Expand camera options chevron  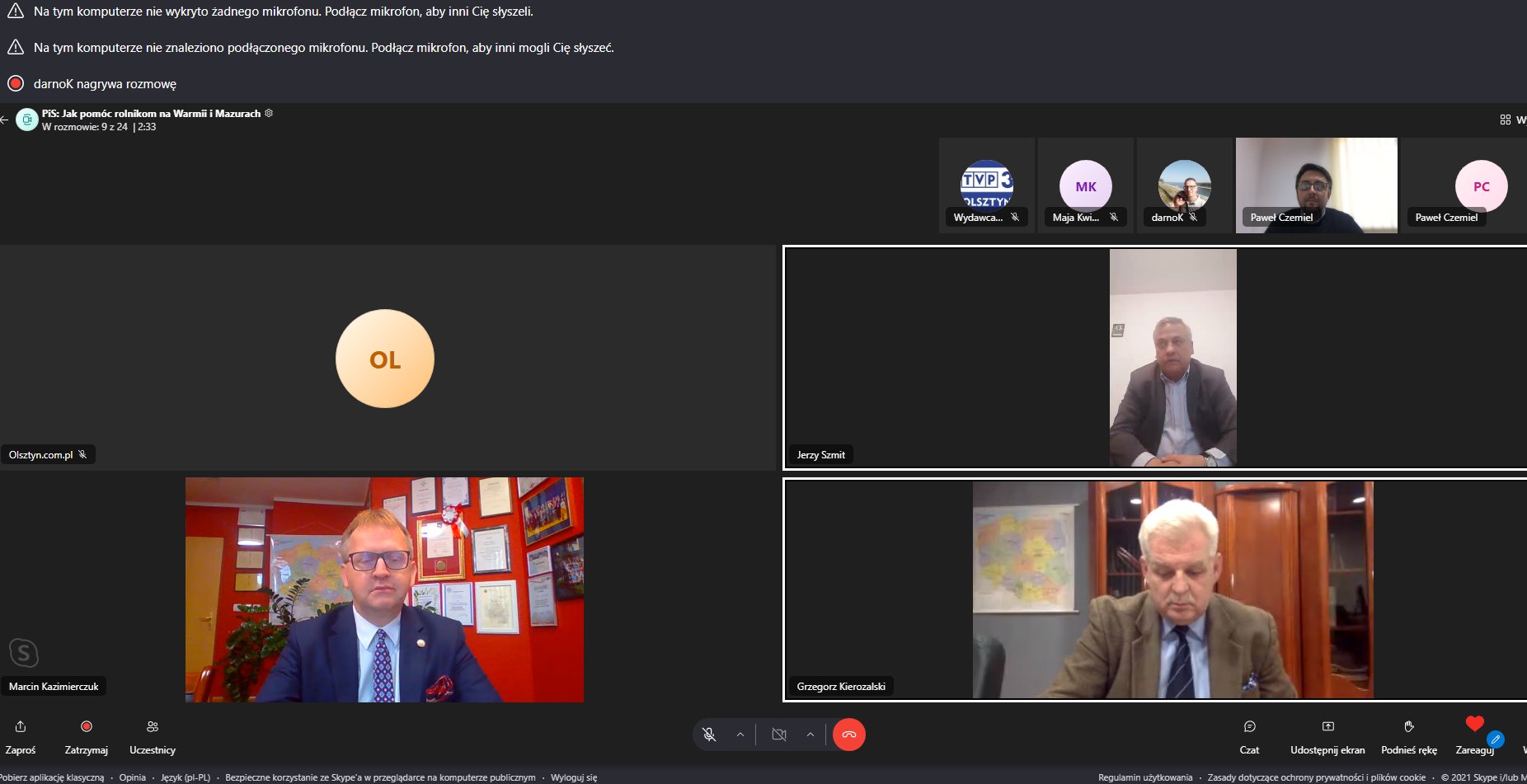[x=810, y=735]
